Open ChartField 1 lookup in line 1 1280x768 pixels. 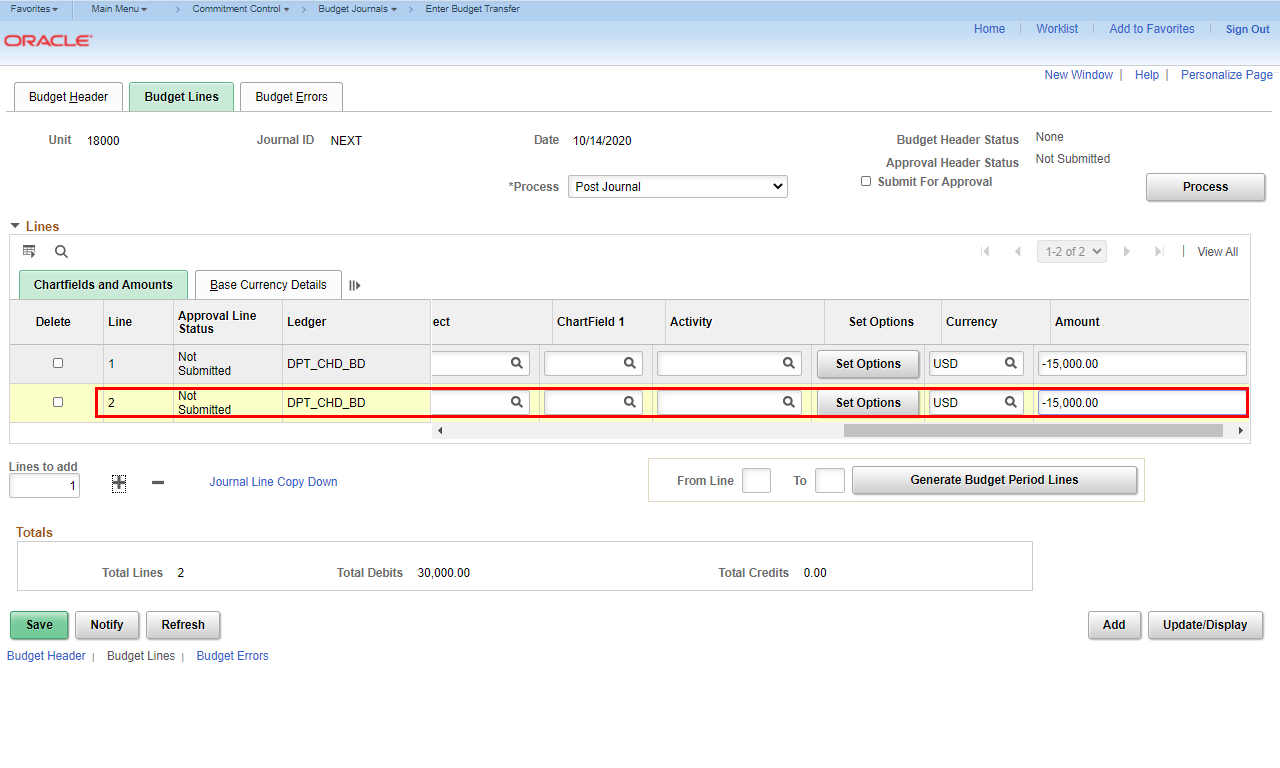[x=630, y=364]
